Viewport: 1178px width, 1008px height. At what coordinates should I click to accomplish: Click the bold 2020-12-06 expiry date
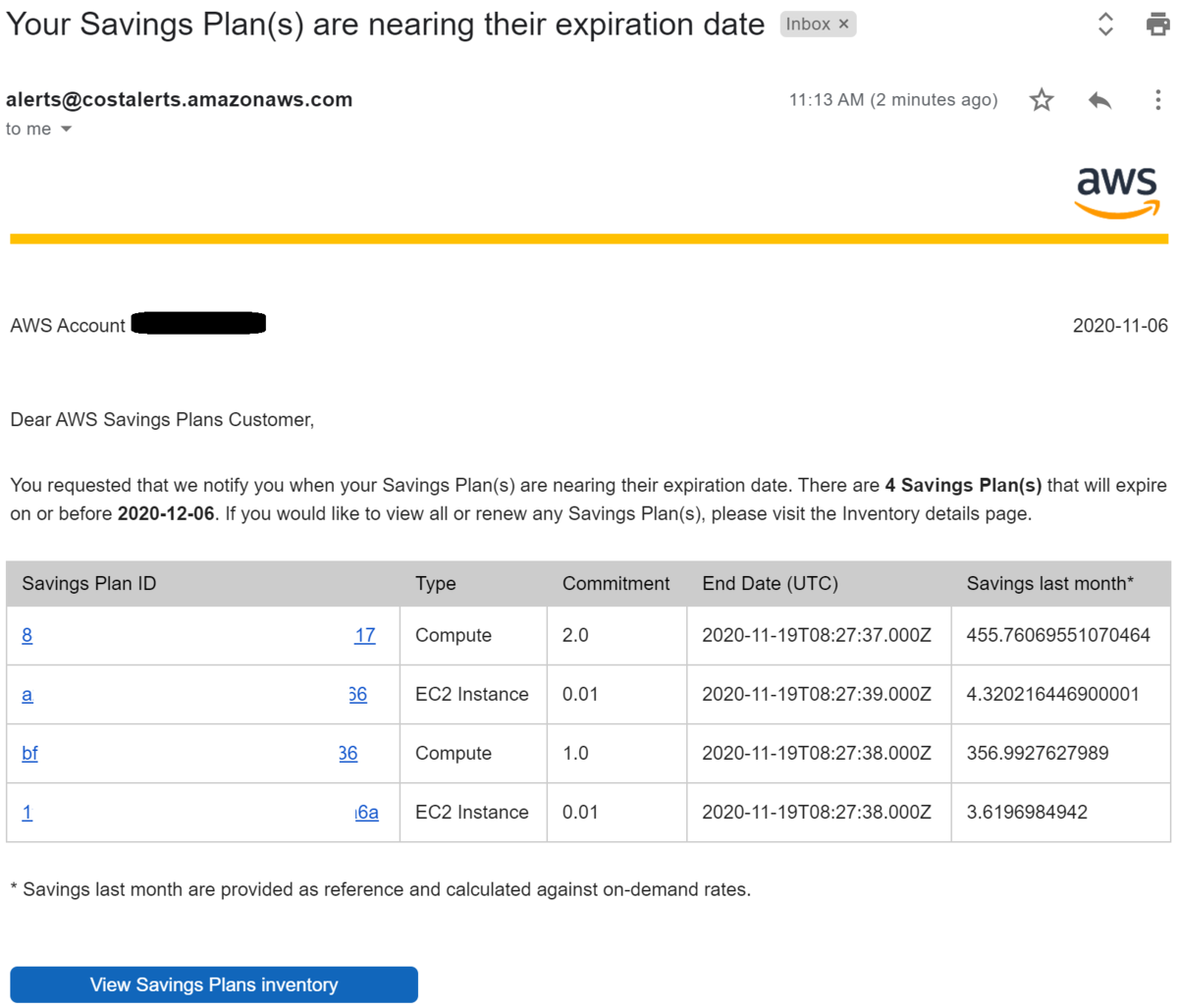tap(166, 513)
